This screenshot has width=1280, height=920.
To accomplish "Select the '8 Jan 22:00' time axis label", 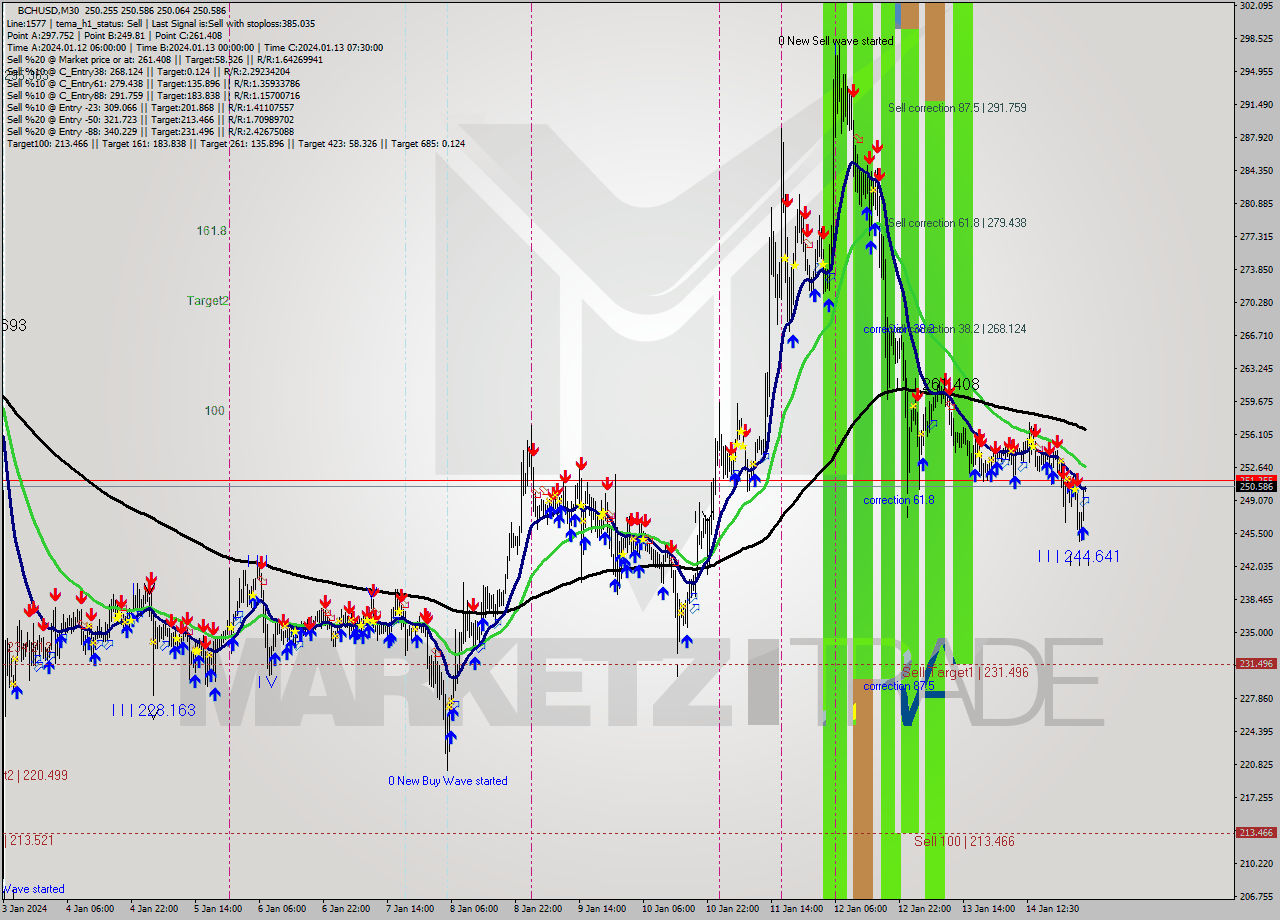I will (537, 909).
